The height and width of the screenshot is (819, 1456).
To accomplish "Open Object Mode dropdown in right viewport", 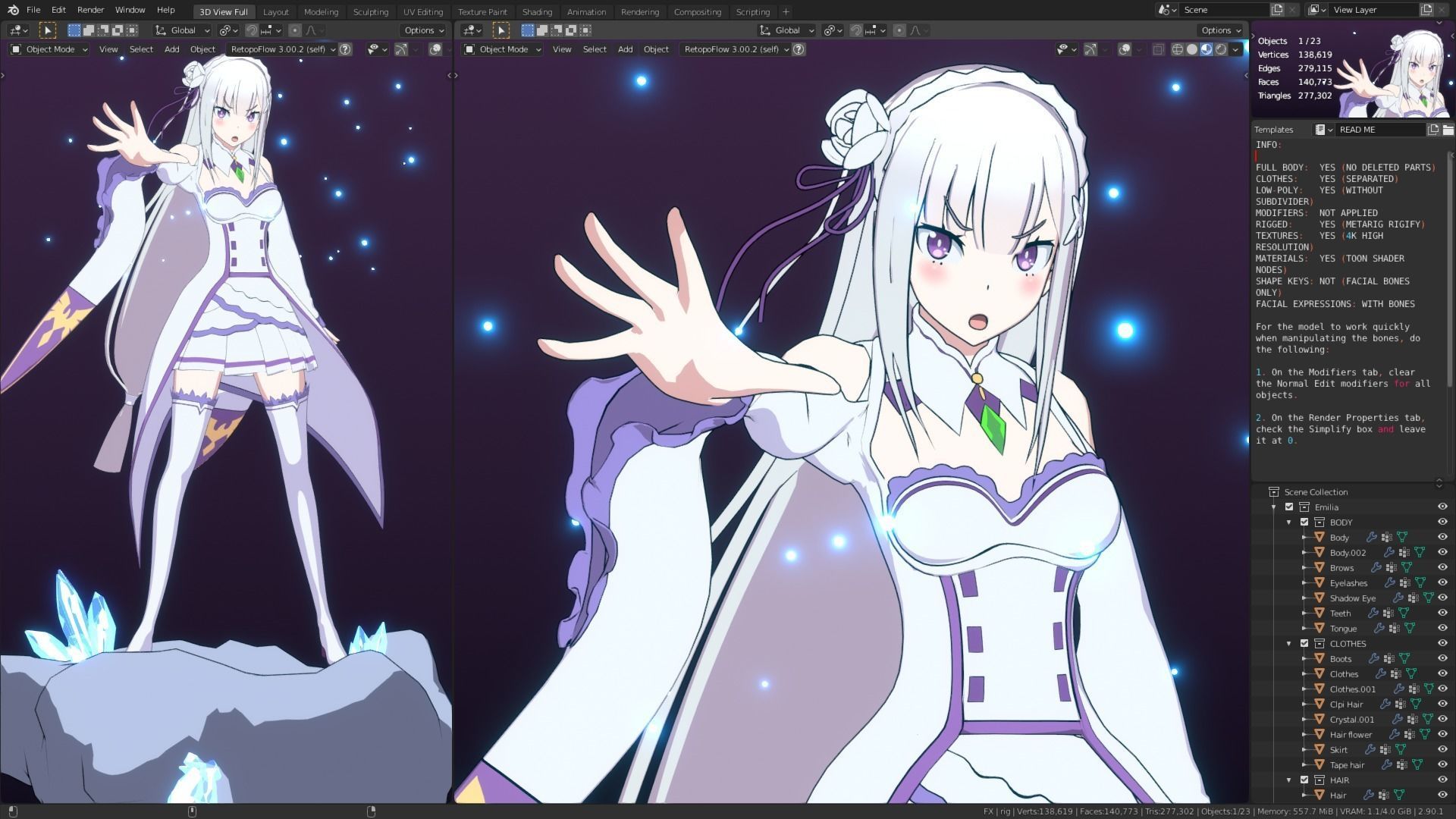I will [x=503, y=49].
